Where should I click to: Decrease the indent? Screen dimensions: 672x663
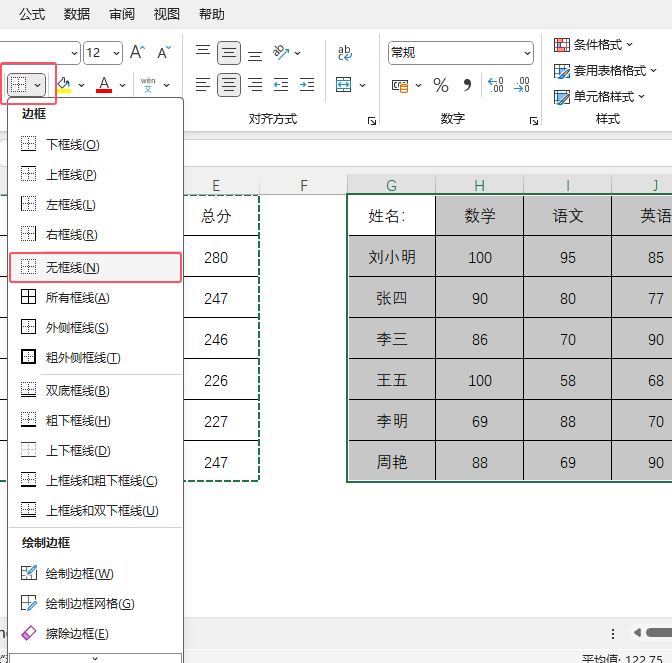click(281, 84)
